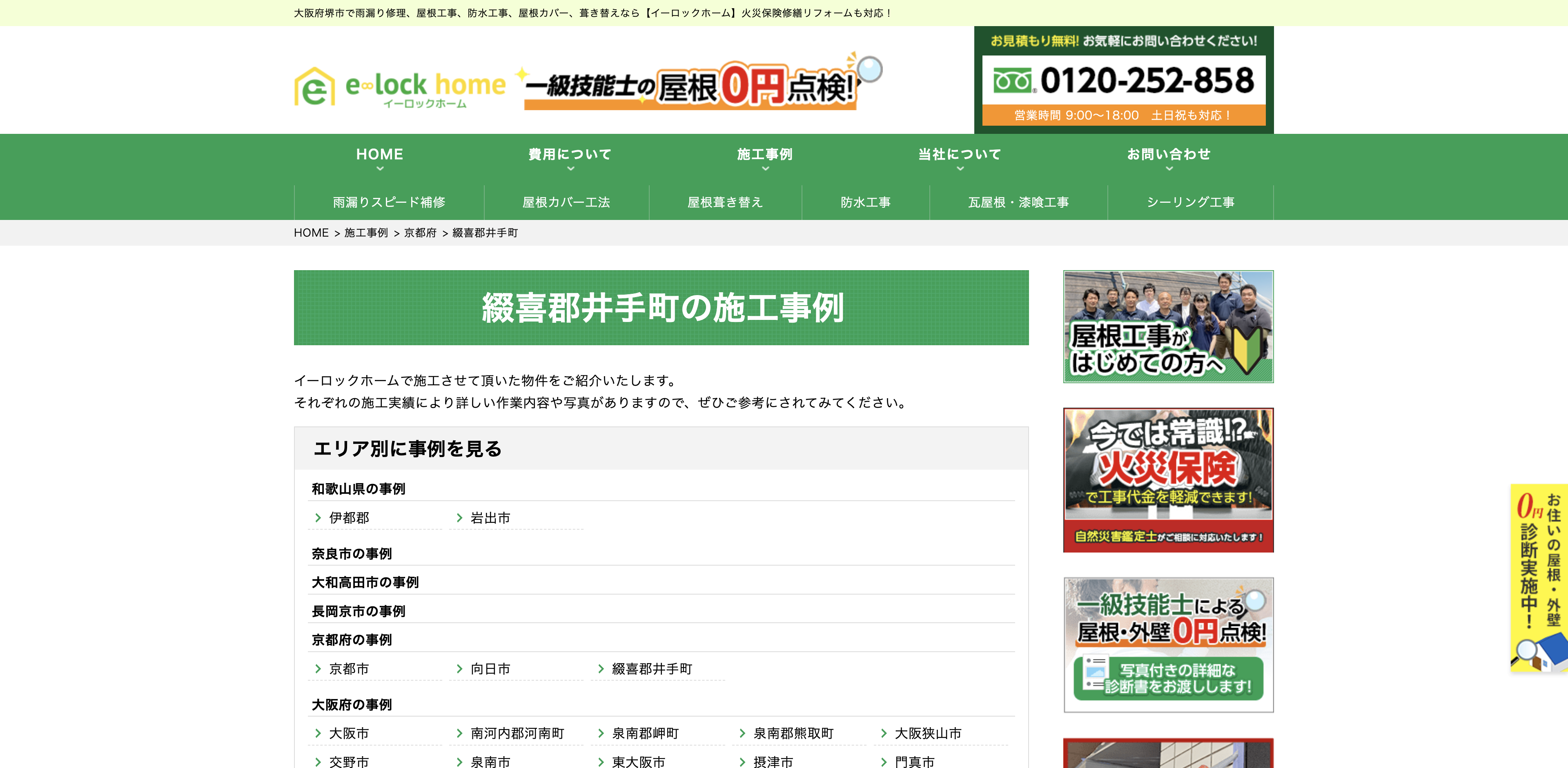This screenshot has height=768, width=1568.
Task: Click the arrow icon beside 大阪市
Action: click(x=318, y=733)
